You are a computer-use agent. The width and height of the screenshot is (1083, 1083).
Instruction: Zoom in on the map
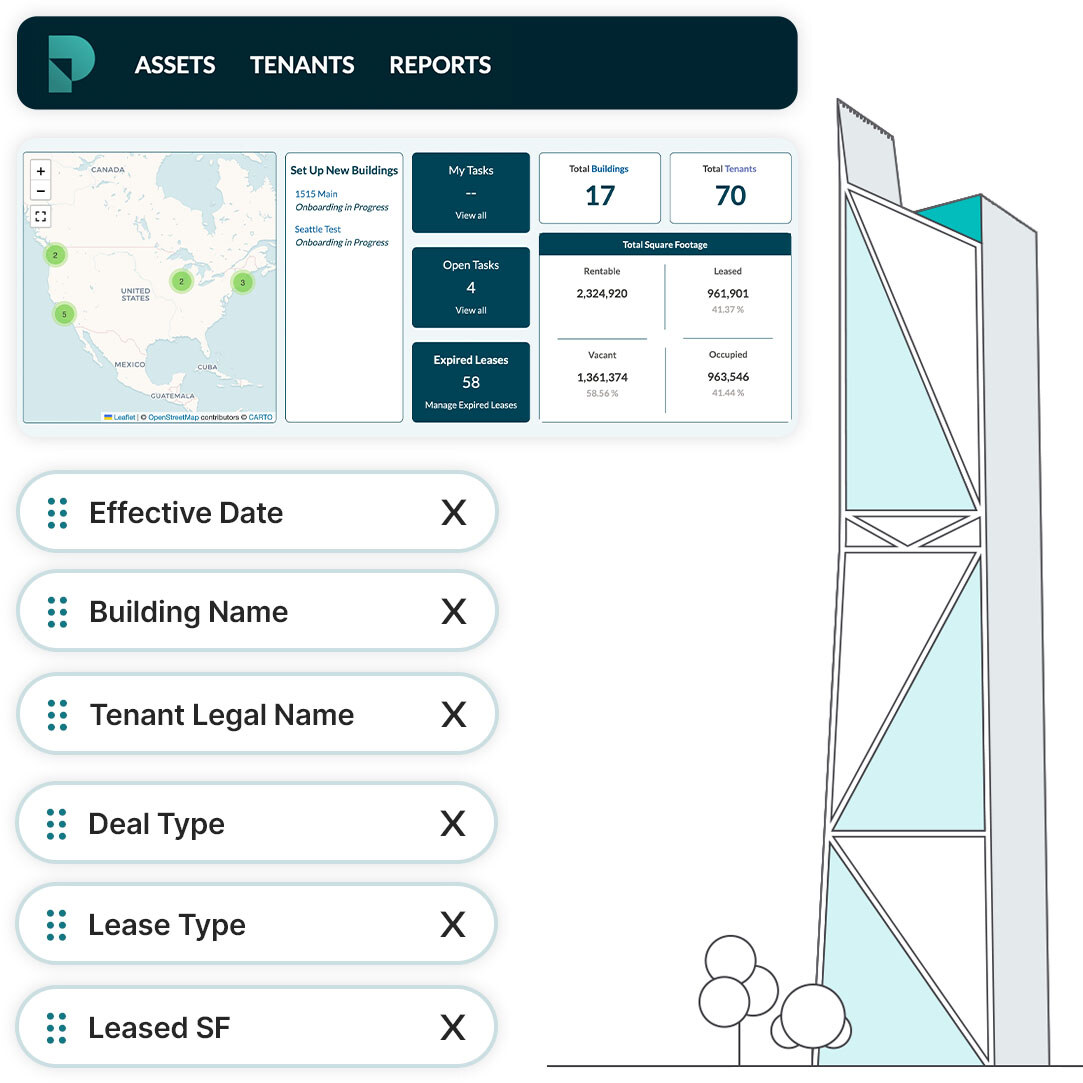[x=41, y=171]
